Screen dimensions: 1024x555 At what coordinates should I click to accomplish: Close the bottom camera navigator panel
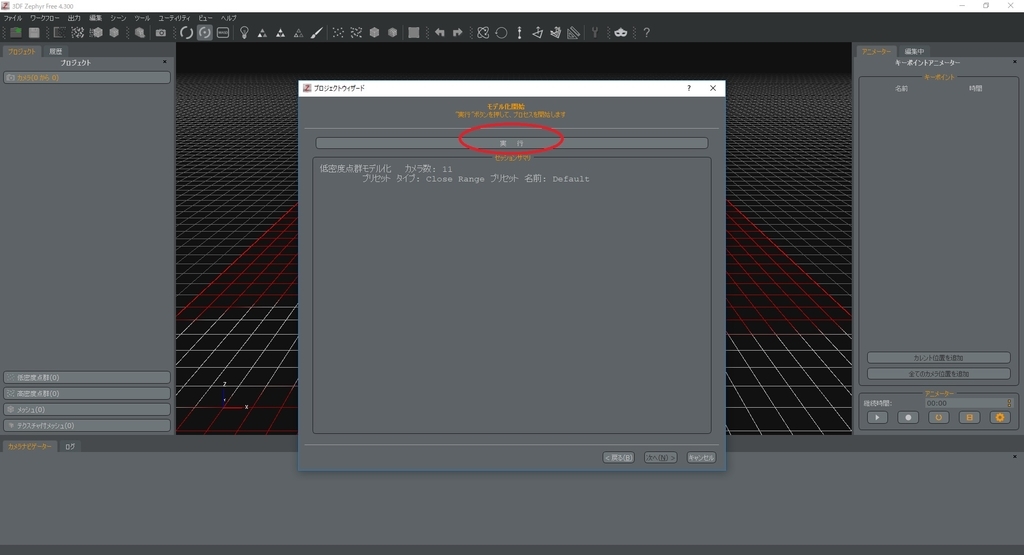coord(1014,456)
